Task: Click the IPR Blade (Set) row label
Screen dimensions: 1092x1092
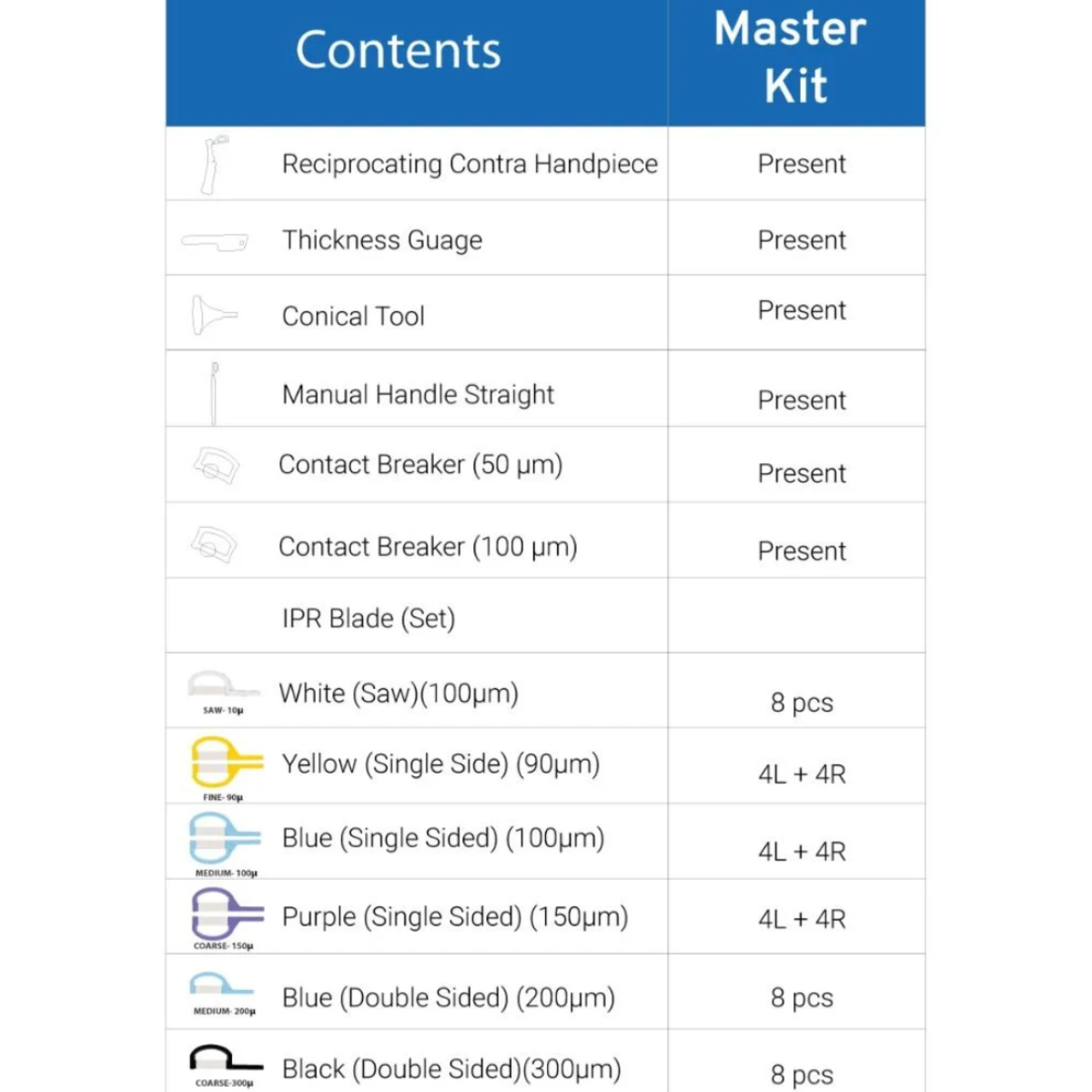Action: click(368, 619)
